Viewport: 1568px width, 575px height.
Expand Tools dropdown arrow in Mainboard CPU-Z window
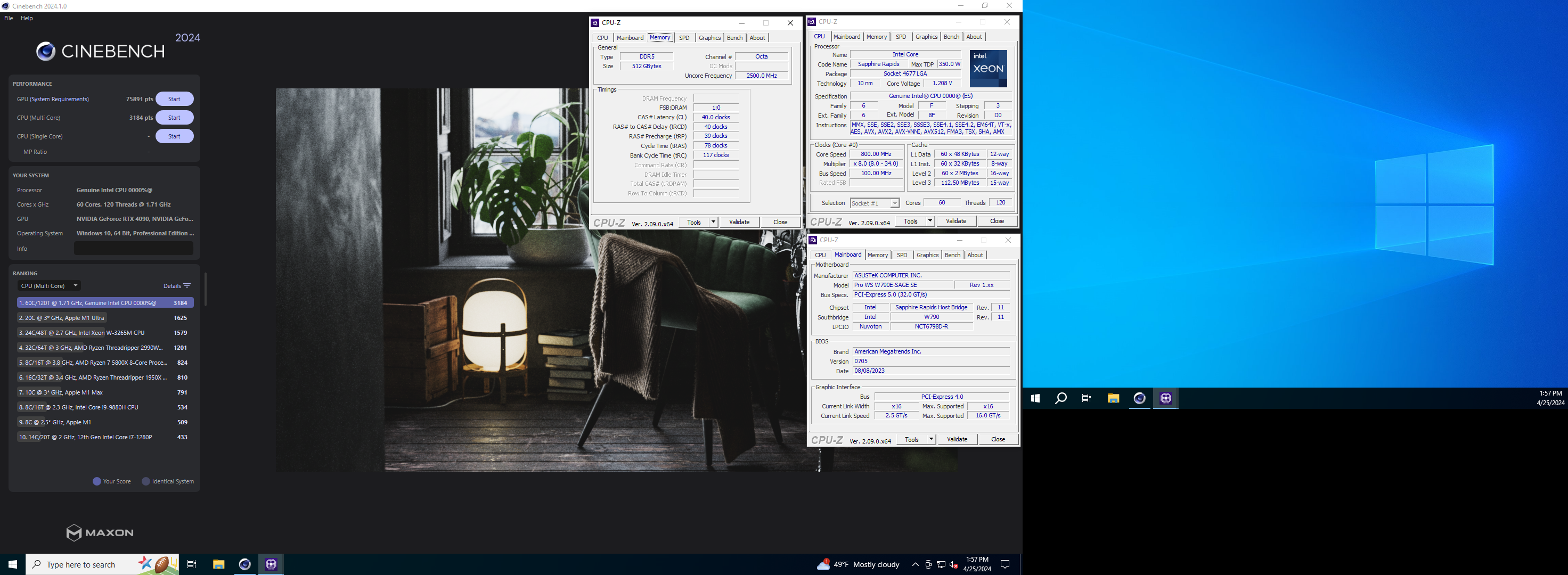tap(932, 439)
